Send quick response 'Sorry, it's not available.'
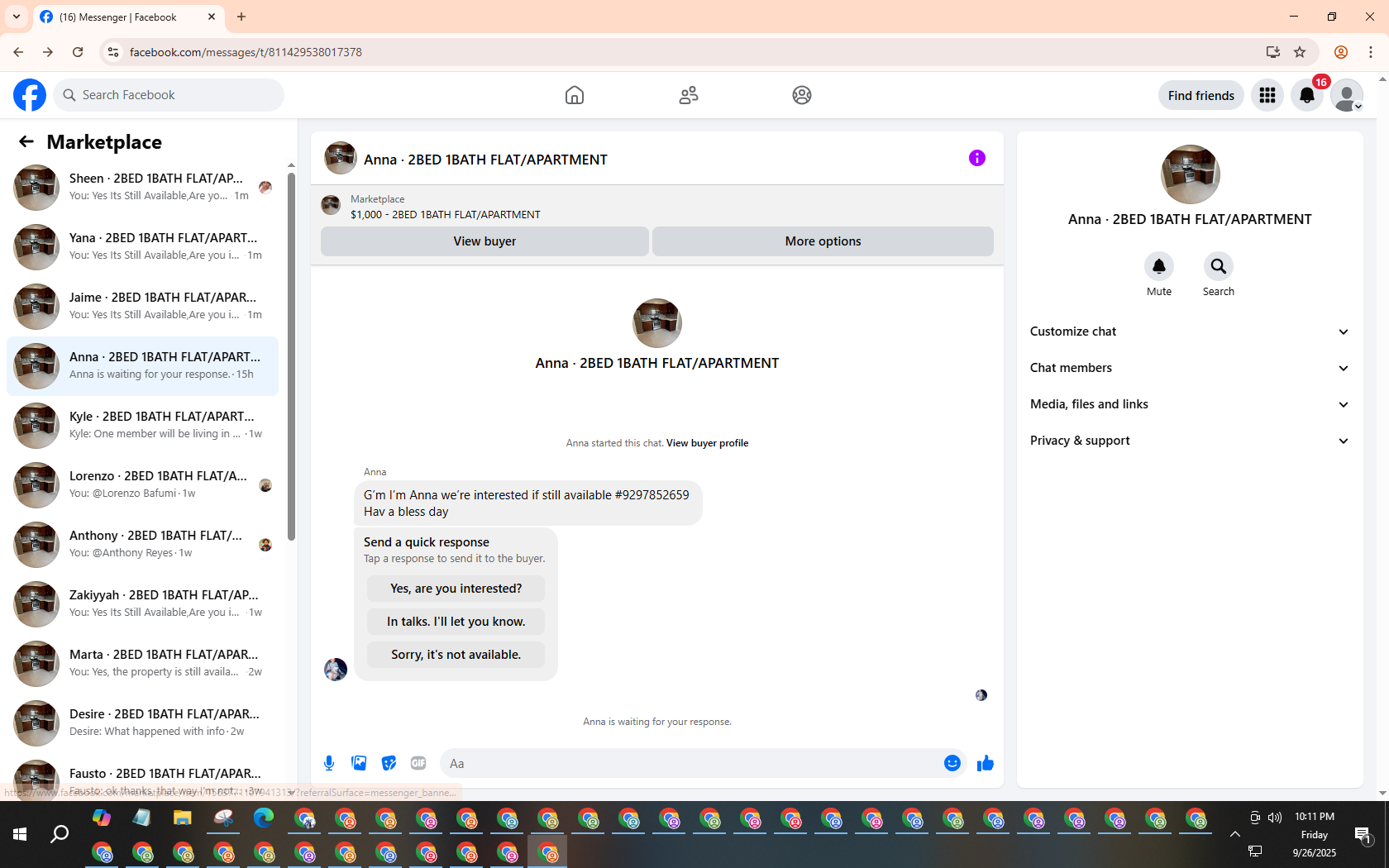 point(456,655)
